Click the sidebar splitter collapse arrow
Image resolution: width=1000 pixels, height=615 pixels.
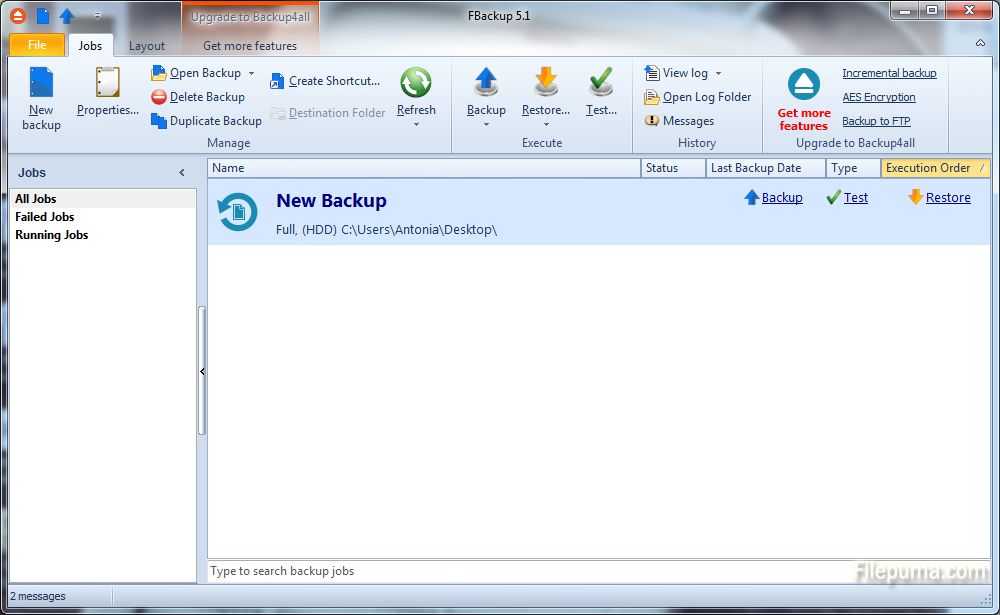202,371
